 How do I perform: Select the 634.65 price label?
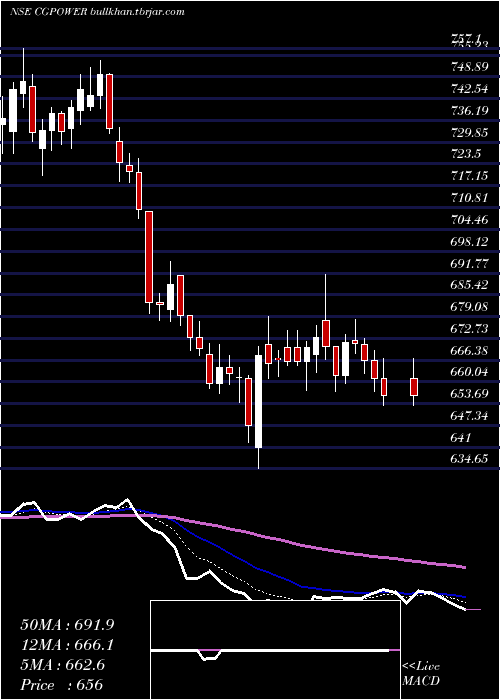[x=471, y=459]
